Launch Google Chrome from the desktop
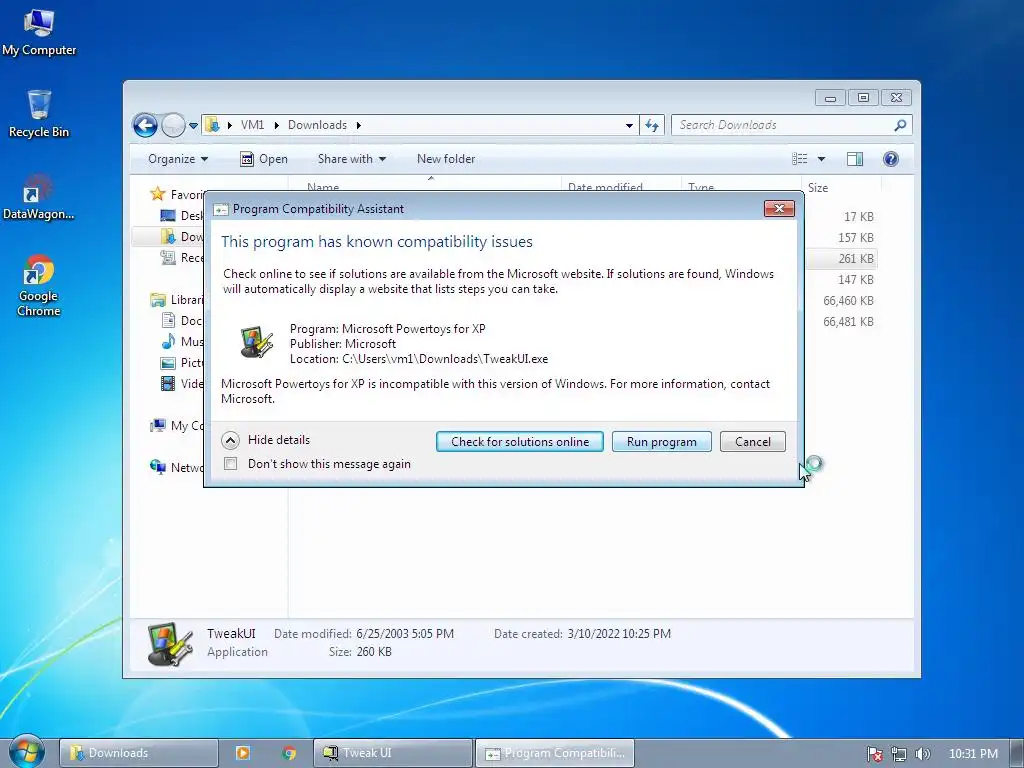This screenshot has height=768, width=1024. (x=39, y=285)
